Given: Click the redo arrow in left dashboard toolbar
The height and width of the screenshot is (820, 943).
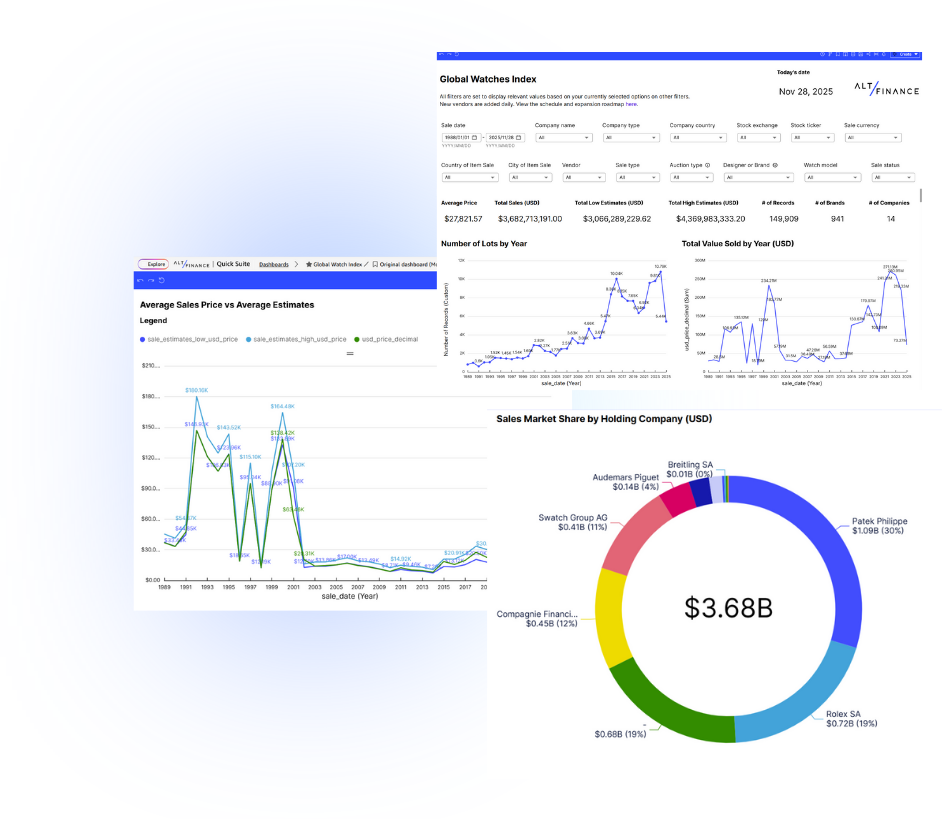Looking at the screenshot, I should 150,280.
